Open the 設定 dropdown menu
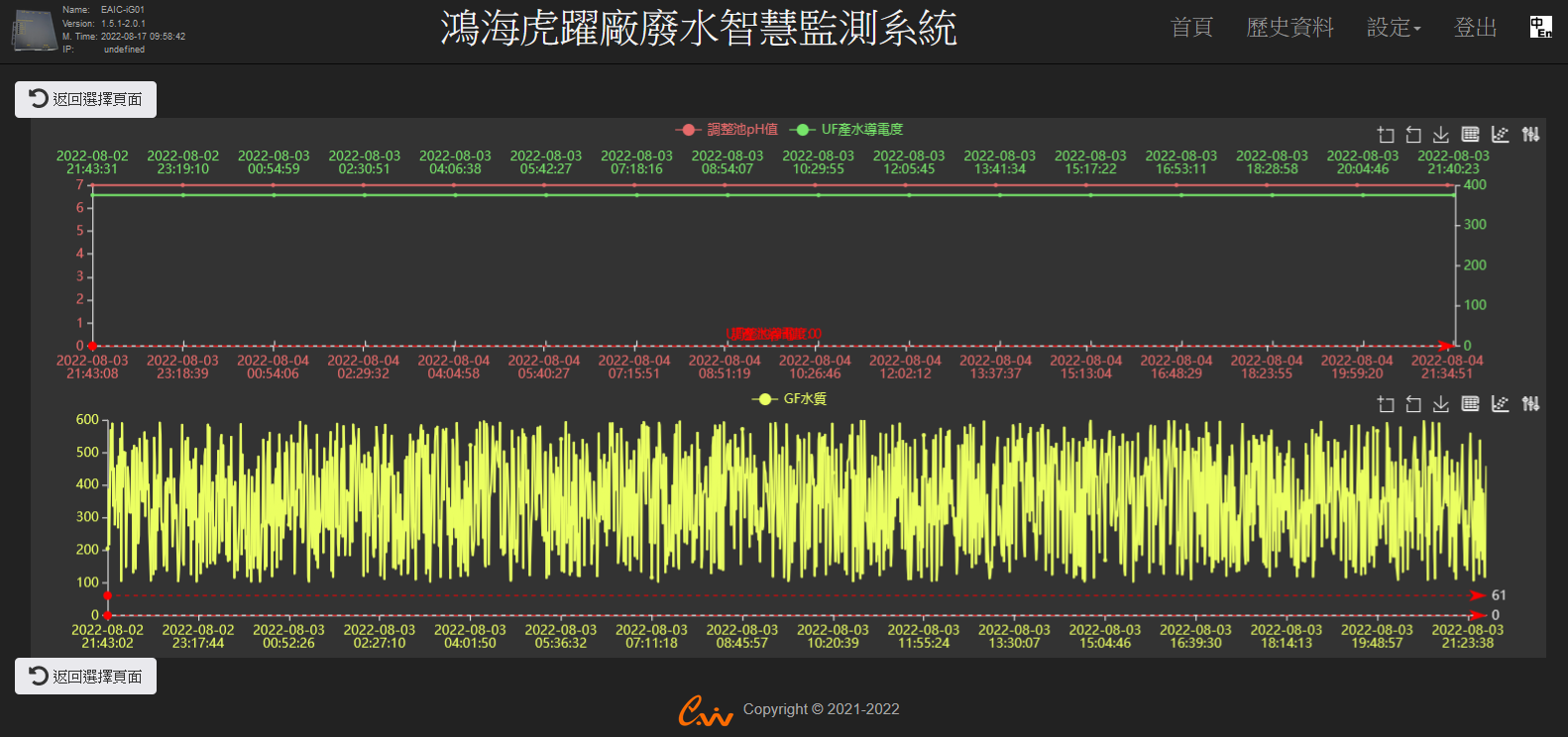Viewport: 1568px width, 737px height. pyautogui.click(x=1394, y=28)
